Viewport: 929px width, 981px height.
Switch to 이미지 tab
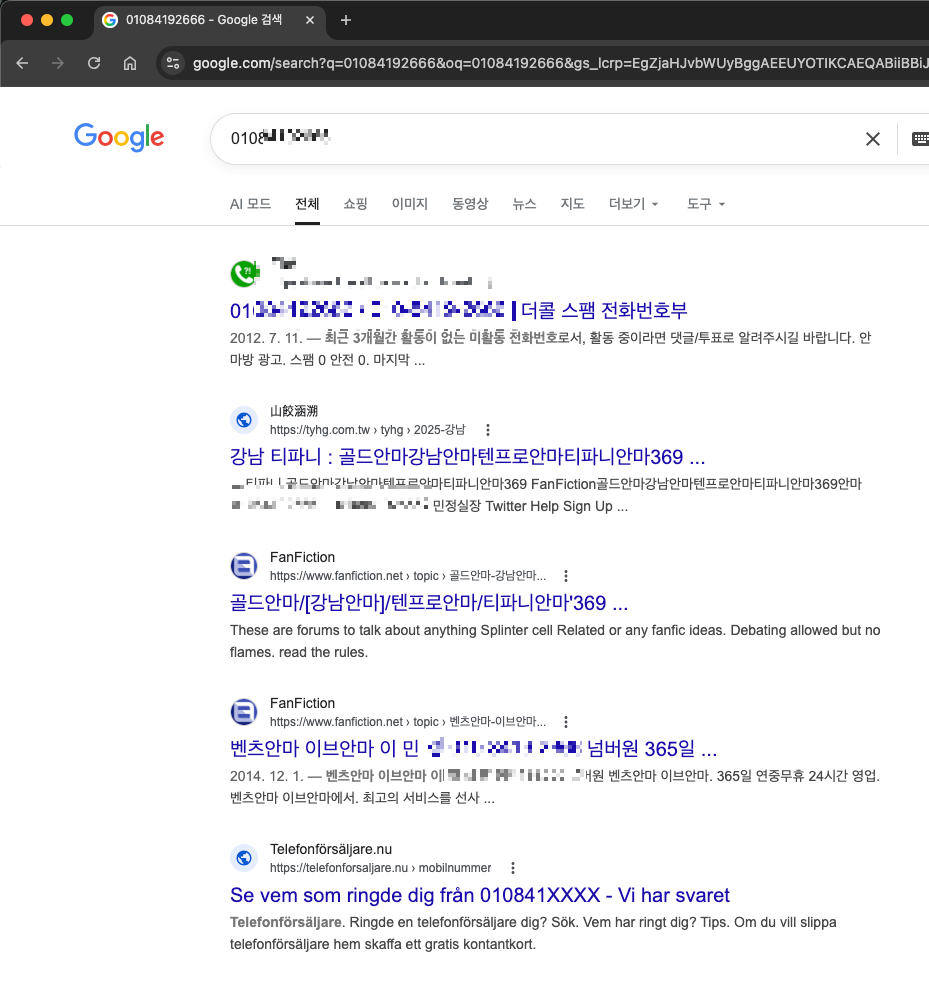point(410,204)
